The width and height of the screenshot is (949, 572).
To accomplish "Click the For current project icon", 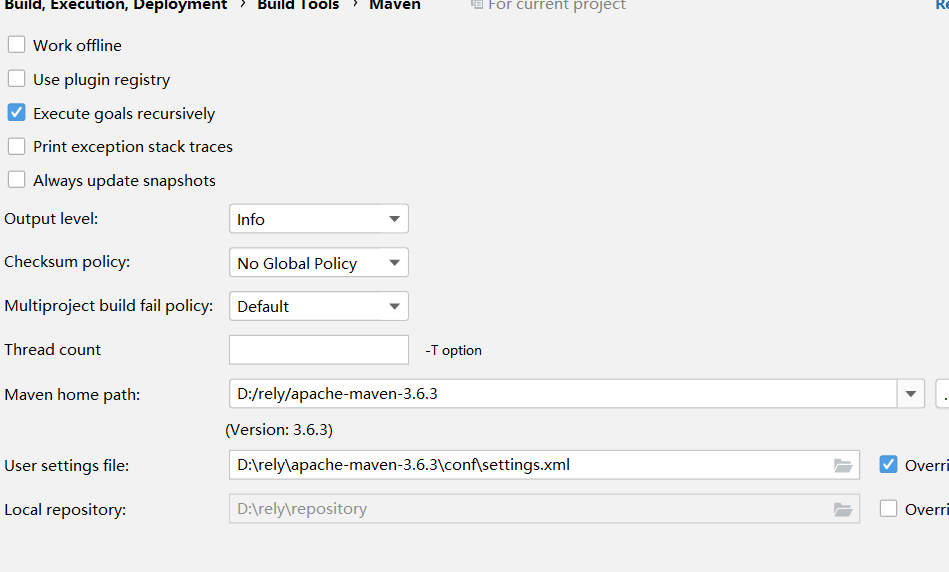I will point(476,5).
